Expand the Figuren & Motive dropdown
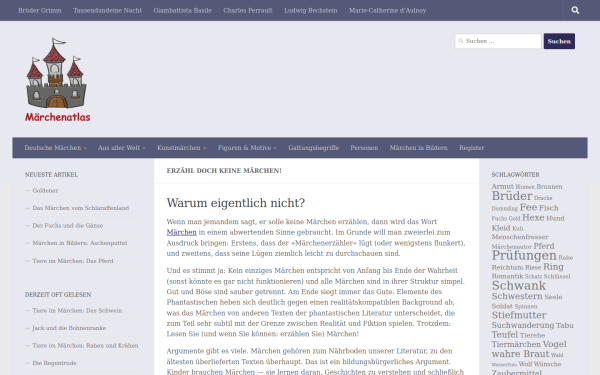The image size is (600, 375). 247,148
